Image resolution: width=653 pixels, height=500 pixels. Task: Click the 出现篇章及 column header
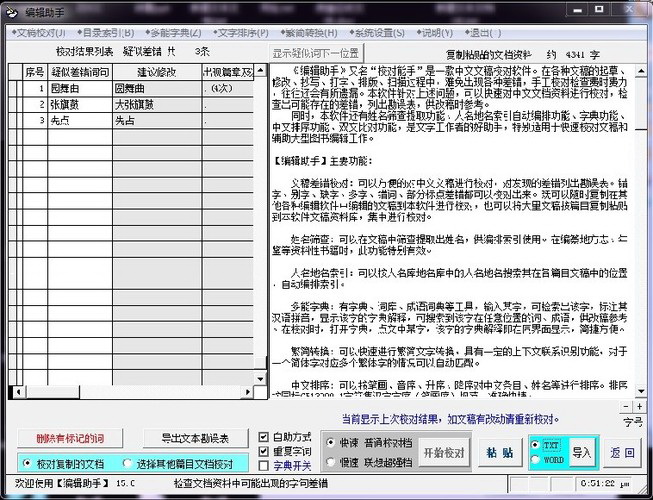point(228,72)
